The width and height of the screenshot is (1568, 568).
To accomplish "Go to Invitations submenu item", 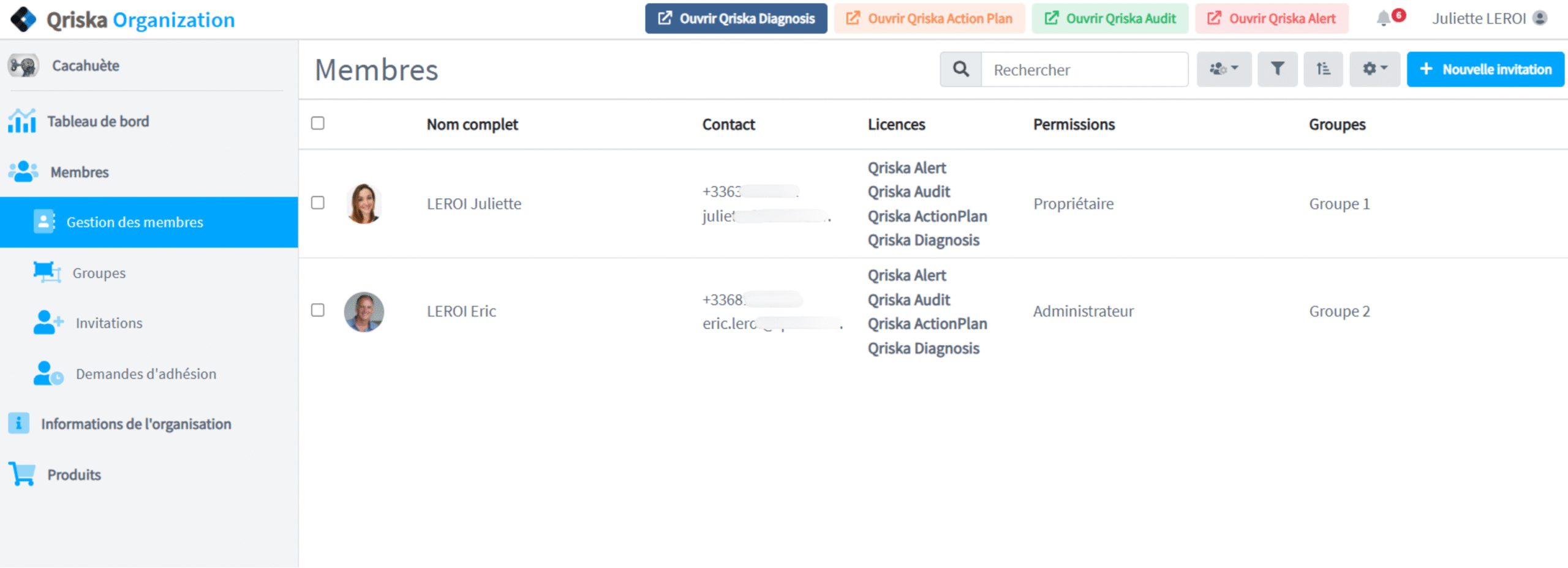I will [x=149, y=323].
